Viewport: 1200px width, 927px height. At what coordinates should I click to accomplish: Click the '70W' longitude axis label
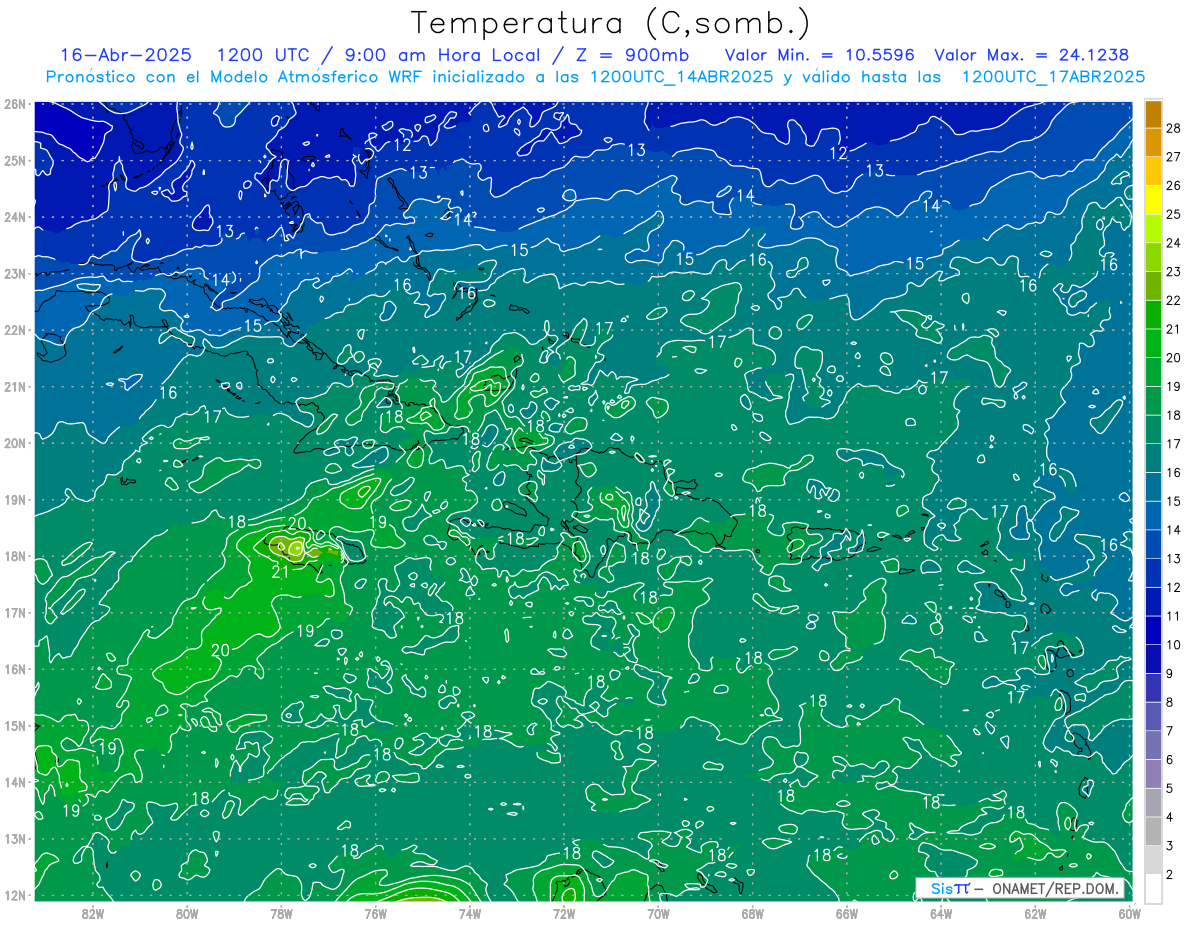(658, 913)
